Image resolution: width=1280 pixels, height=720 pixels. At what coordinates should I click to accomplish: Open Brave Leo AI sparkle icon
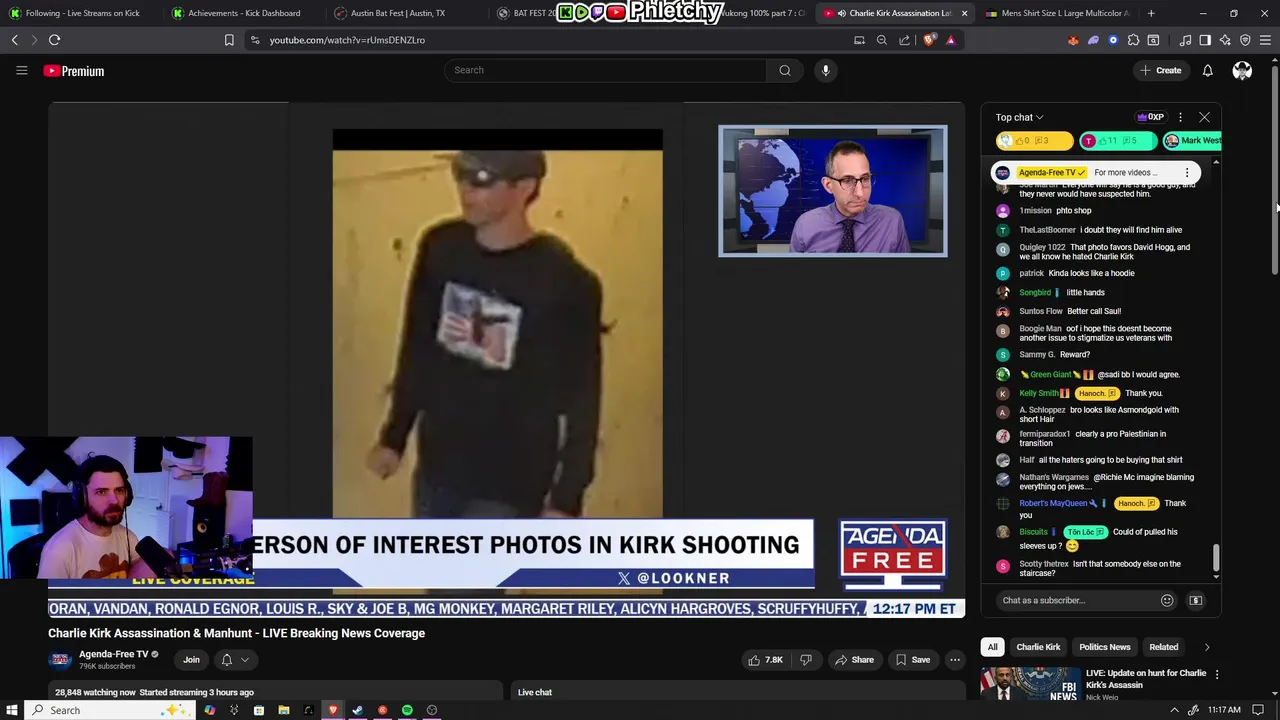(1225, 40)
